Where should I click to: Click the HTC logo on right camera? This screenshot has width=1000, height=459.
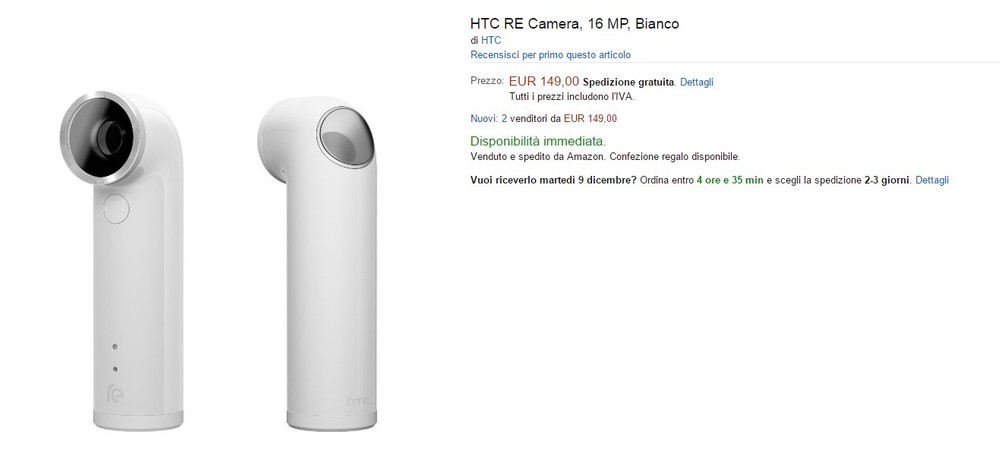[x=358, y=401]
